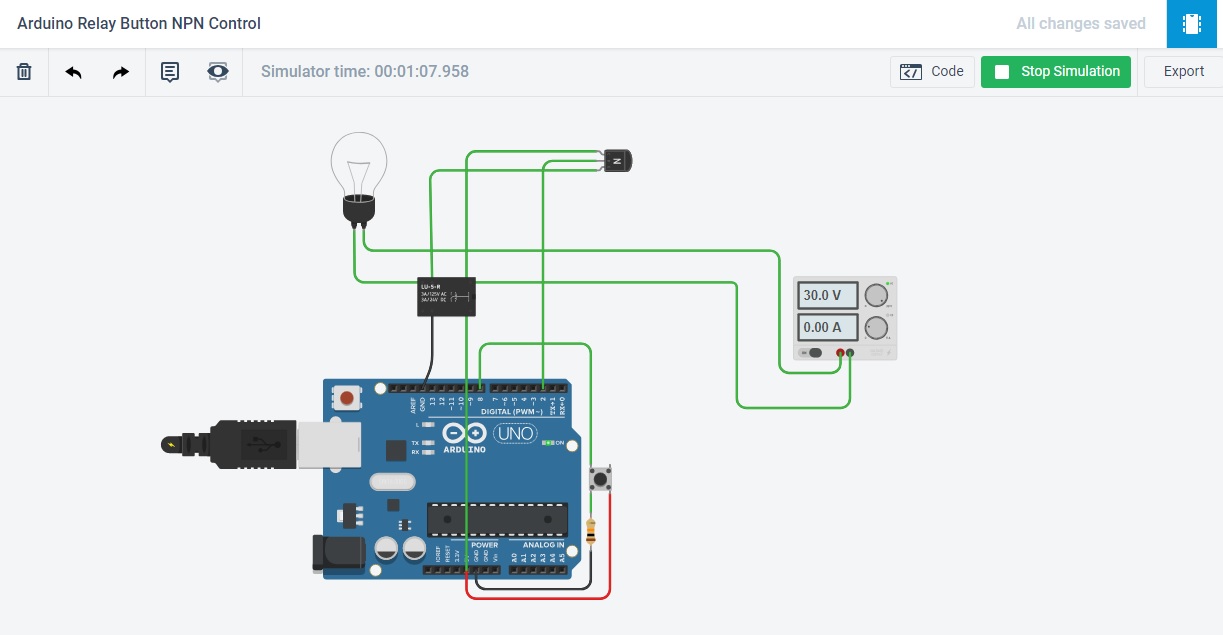Click the All changes saved label
This screenshot has width=1223, height=635.
pyautogui.click(x=1081, y=23)
